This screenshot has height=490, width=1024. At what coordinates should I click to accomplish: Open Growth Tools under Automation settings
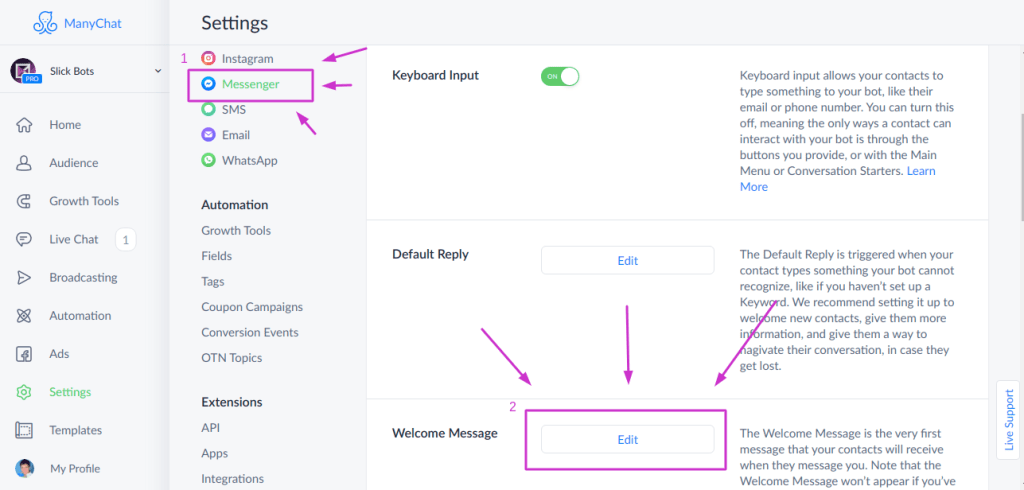point(236,231)
